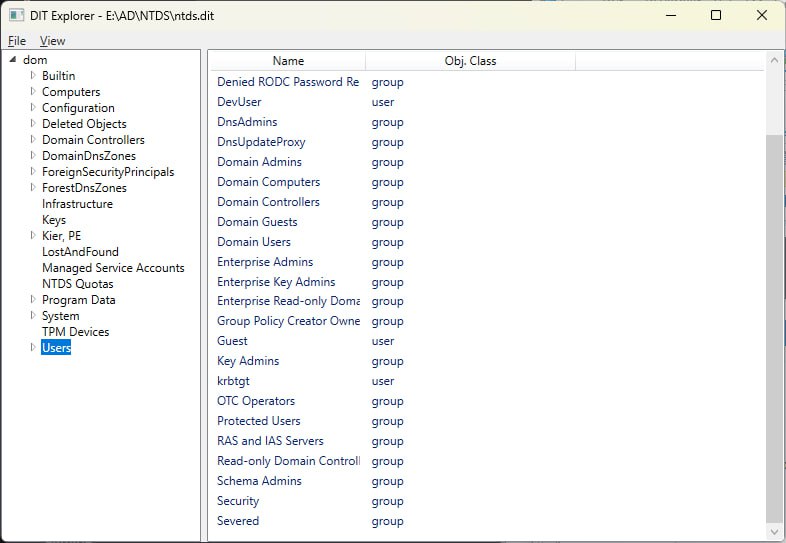Open the View menu

(x=53, y=41)
